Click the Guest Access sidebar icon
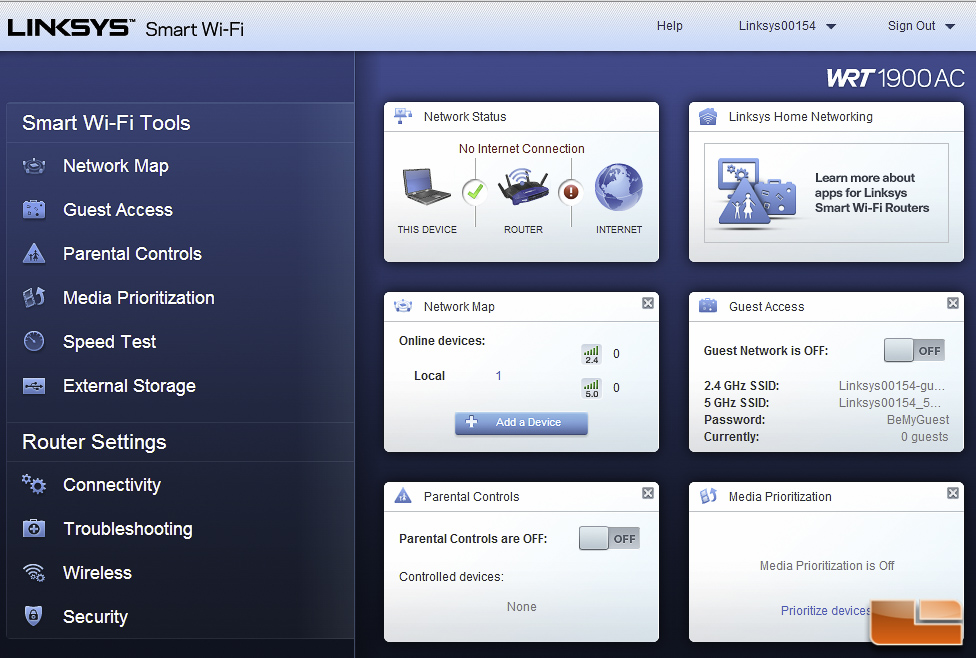 click(34, 210)
